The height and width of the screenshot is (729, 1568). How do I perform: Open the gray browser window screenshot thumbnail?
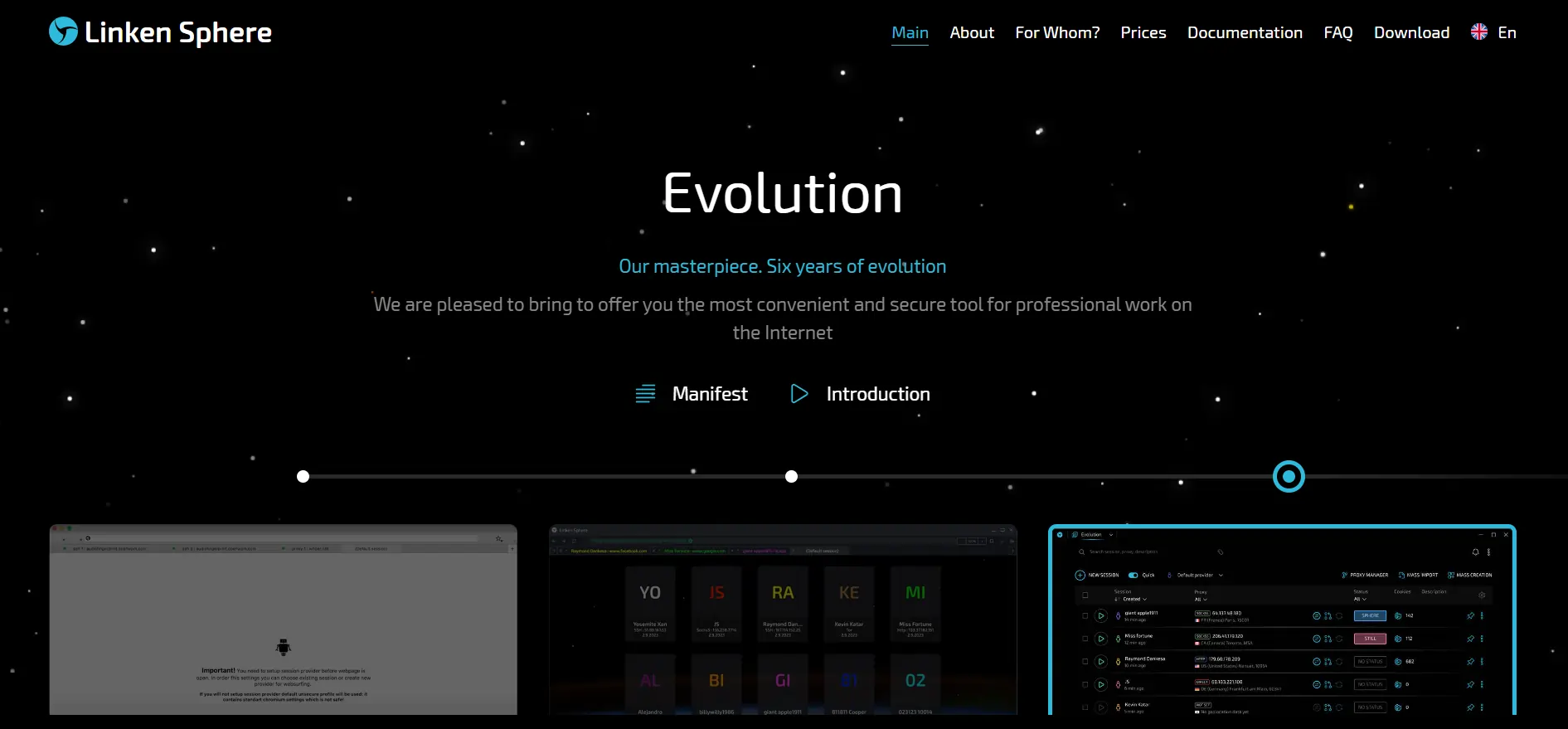coord(283,619)
